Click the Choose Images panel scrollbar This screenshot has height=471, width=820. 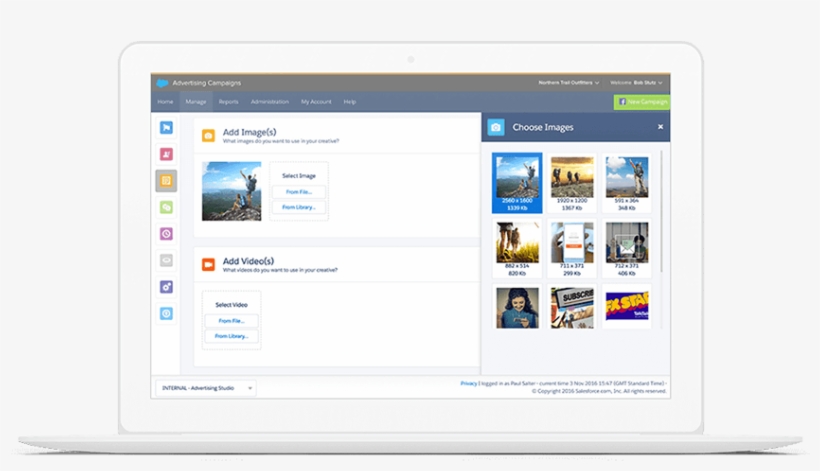tap(662, 212)
